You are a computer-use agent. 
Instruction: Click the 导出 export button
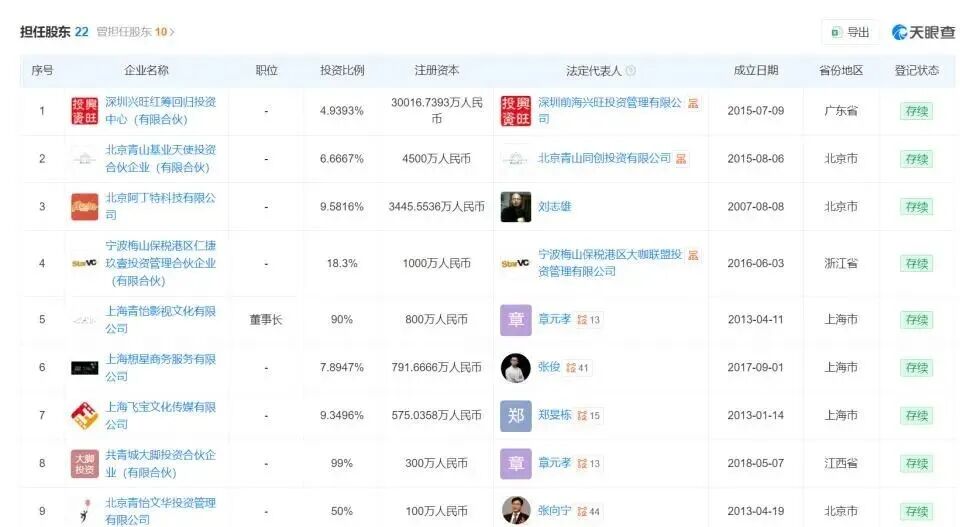850,32
